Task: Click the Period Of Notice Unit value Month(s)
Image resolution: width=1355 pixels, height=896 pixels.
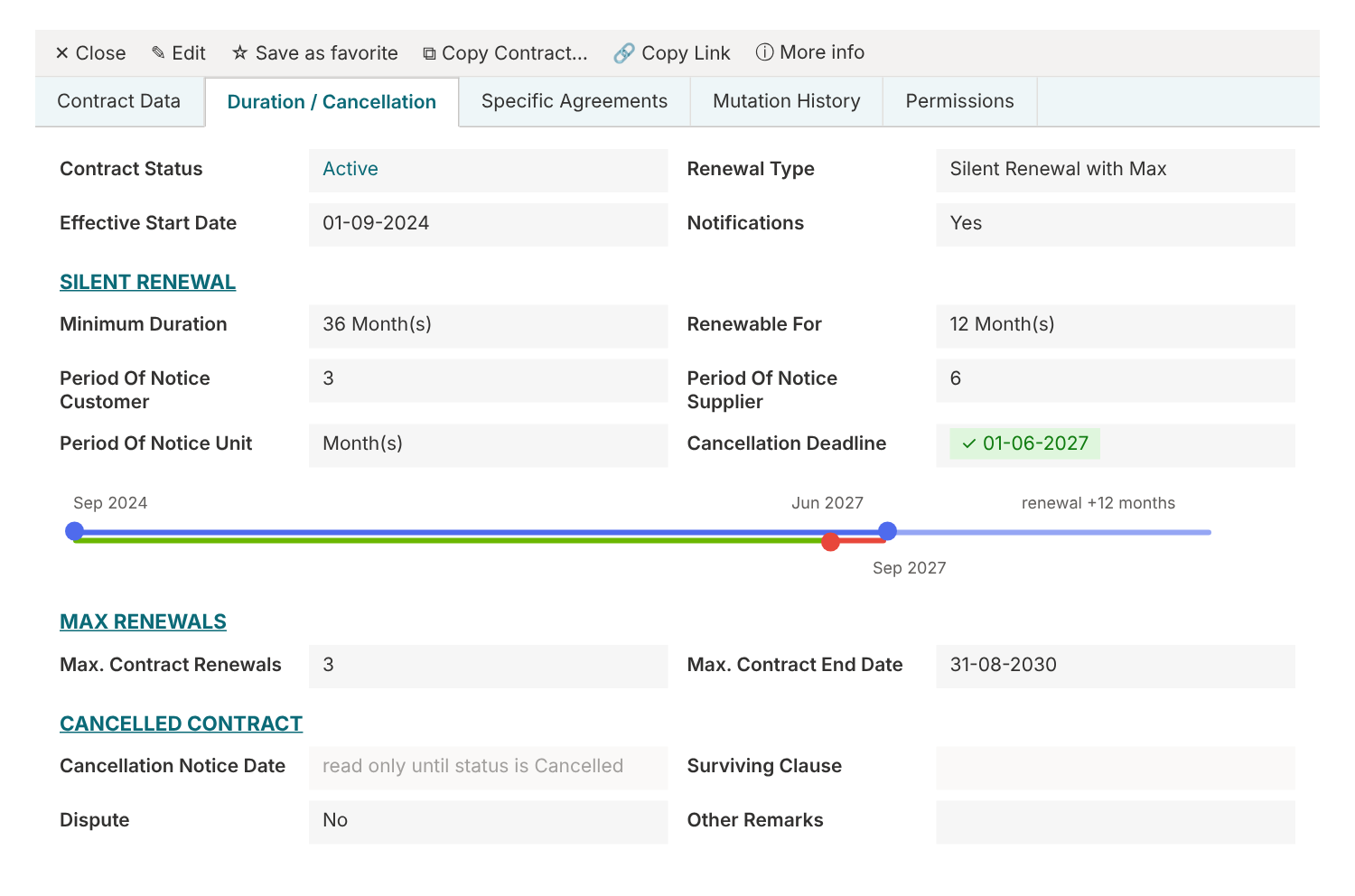Action: 488,444
